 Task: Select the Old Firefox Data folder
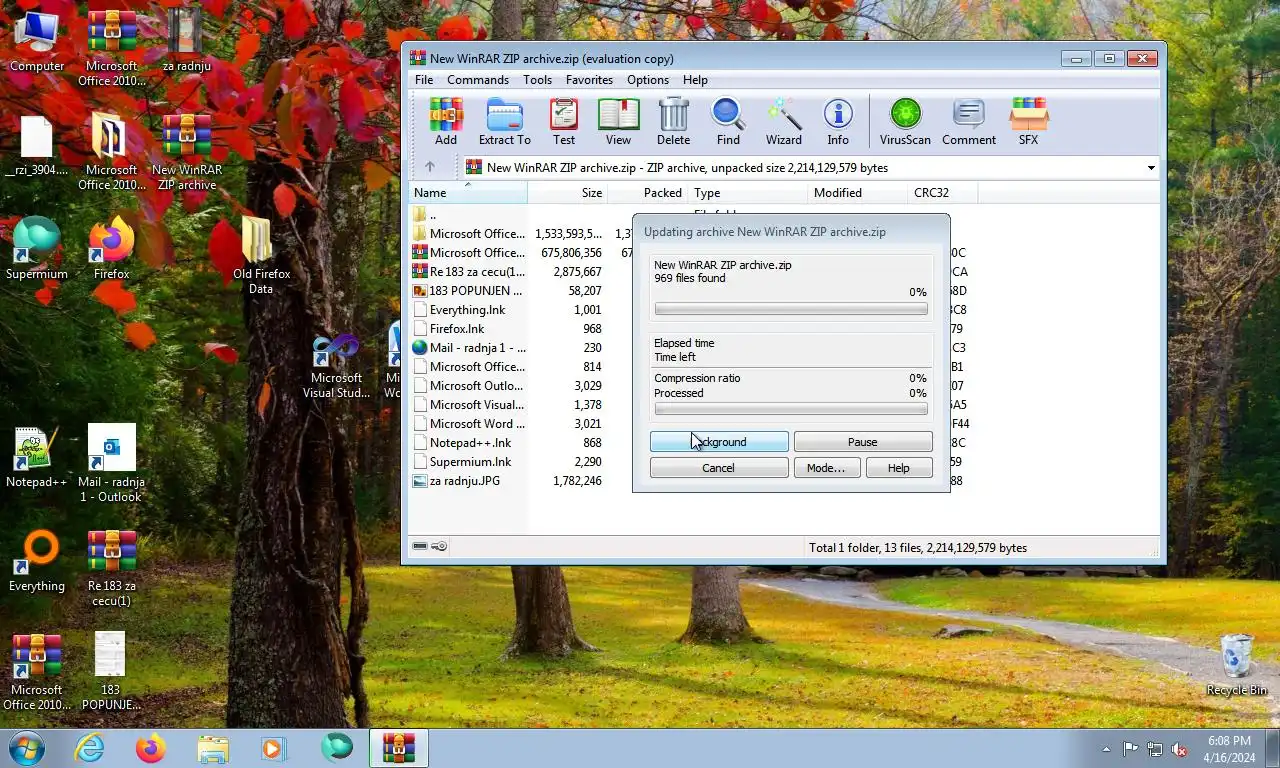(x=261, y=255)
